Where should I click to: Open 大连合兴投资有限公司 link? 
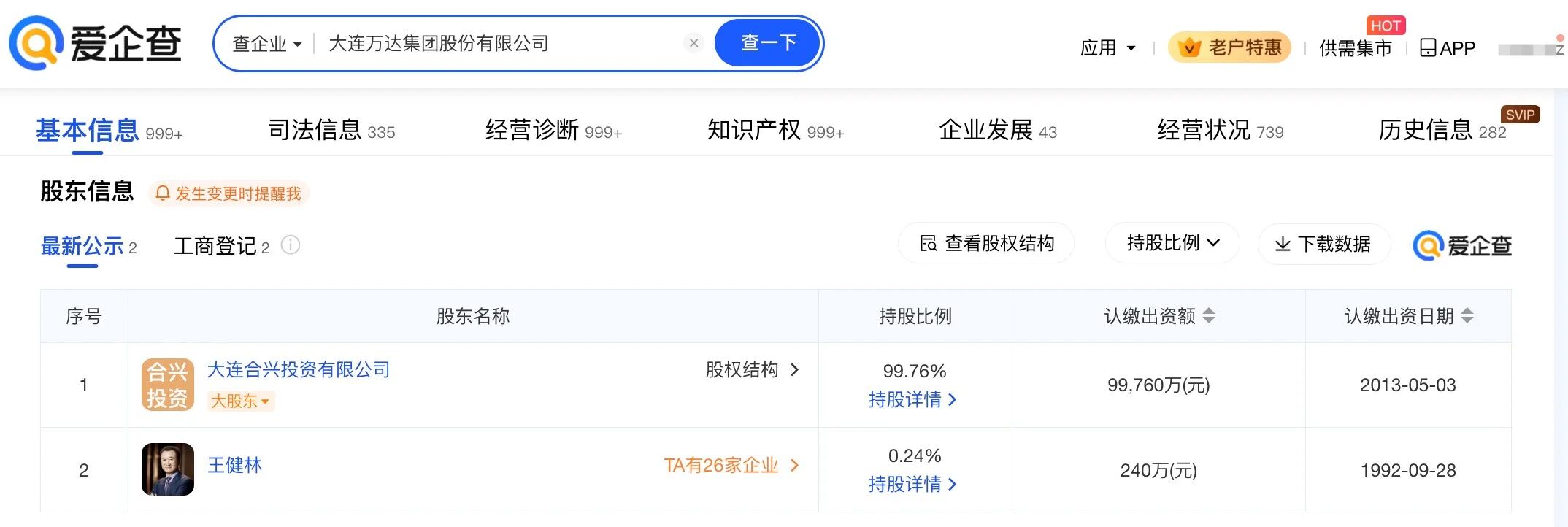click(299, 369)
